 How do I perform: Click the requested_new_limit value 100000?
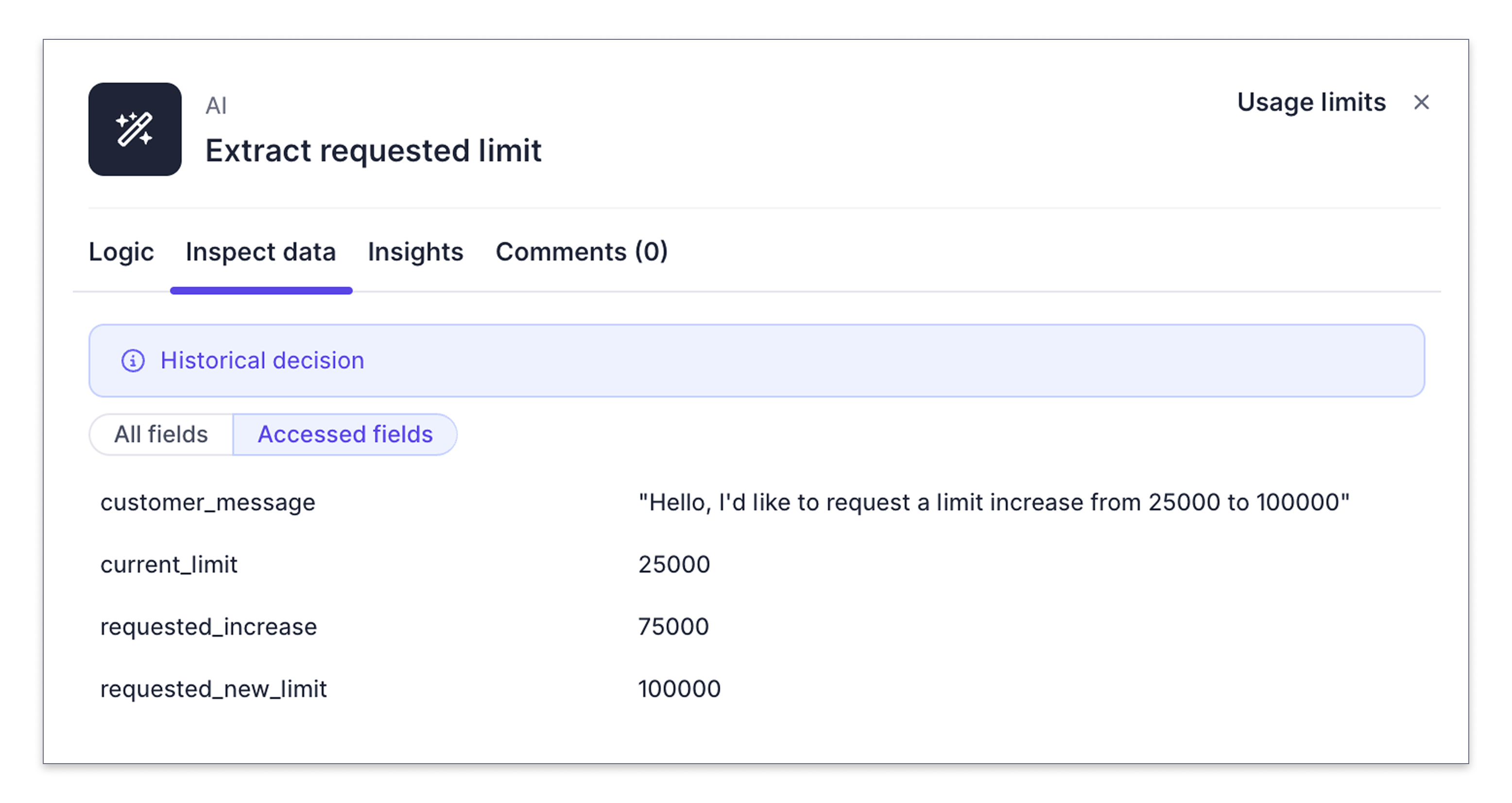point(679,690)
